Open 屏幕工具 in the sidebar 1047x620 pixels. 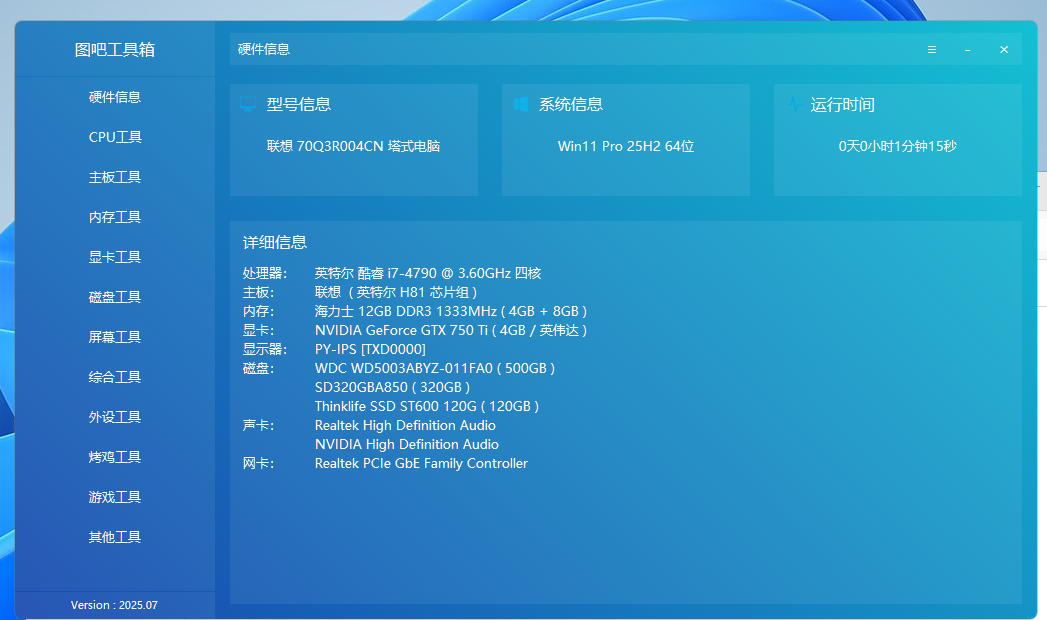click(x=115, y=337)
